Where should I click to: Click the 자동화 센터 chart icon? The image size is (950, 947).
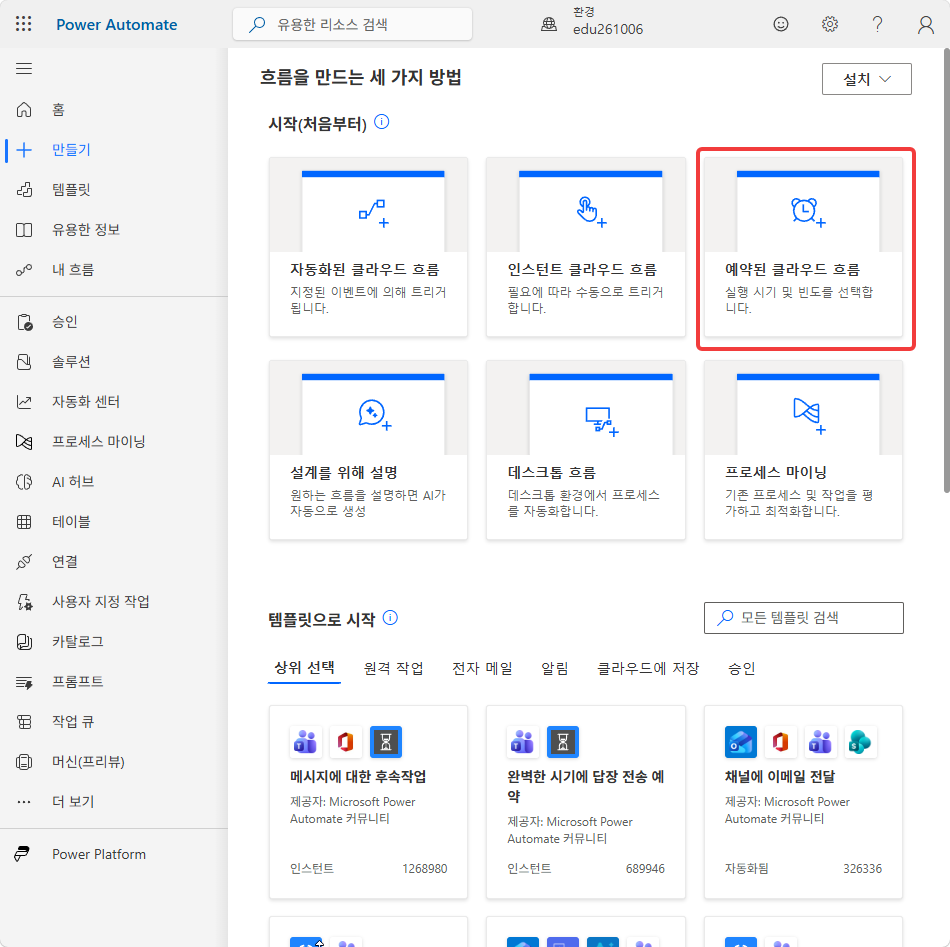[24, 402]
